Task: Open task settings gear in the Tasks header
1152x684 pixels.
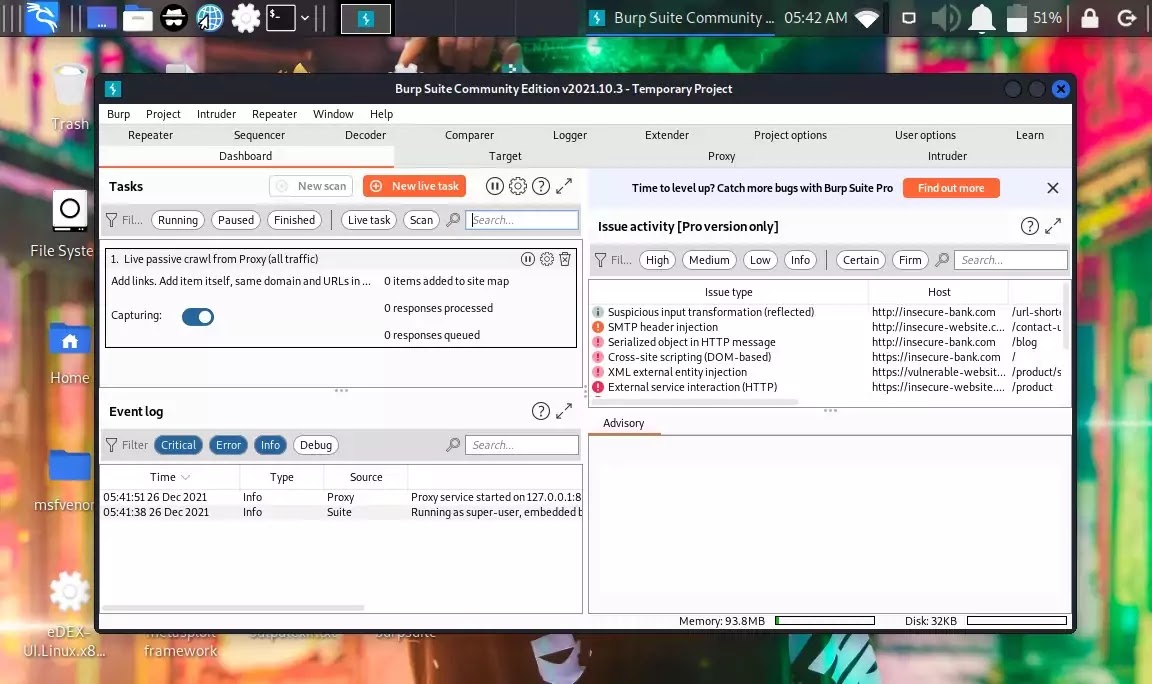Action: click(x=518, y=187)
